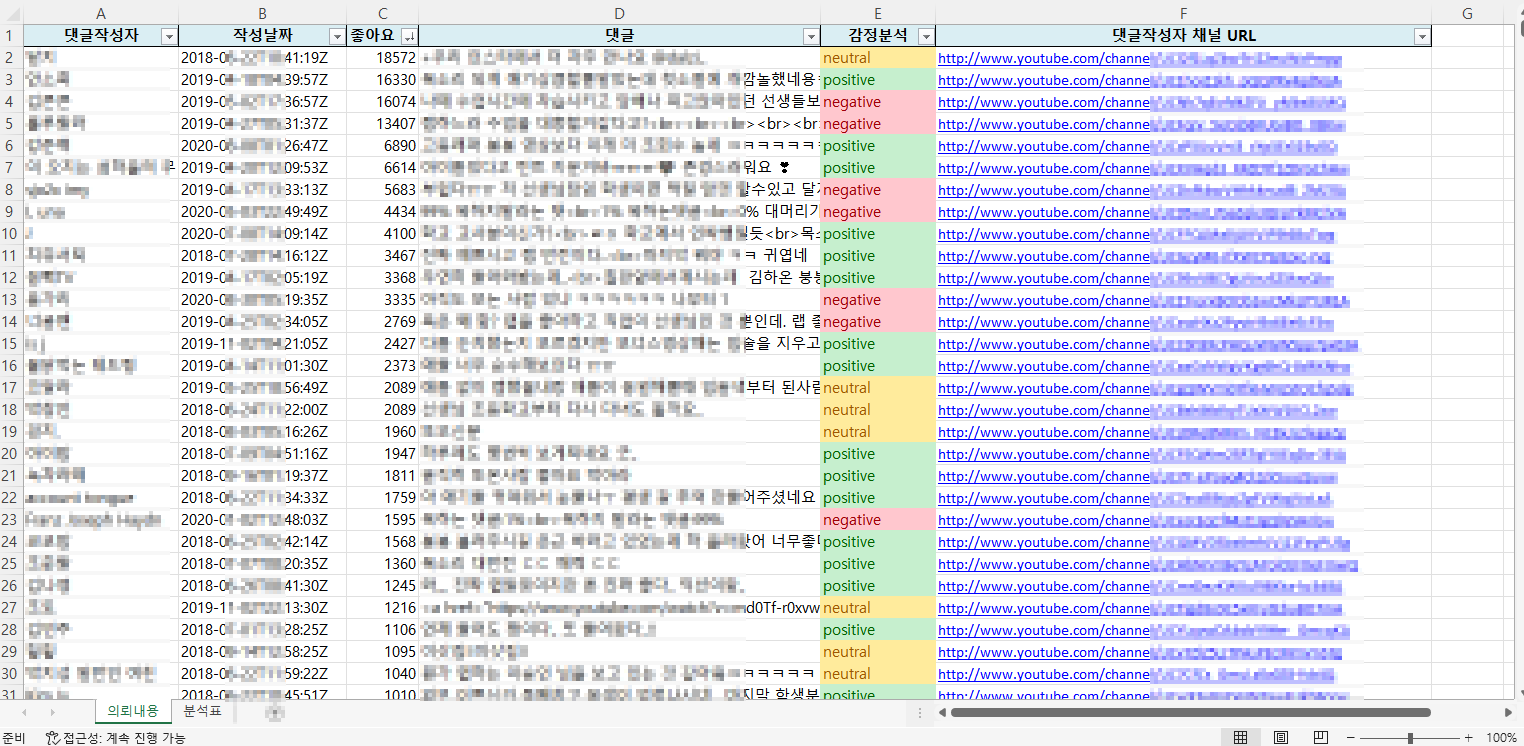Open the 댓글작성자 column filter dropdown
This screenshot has width=1524, height=746.
(x=169, y=36)
